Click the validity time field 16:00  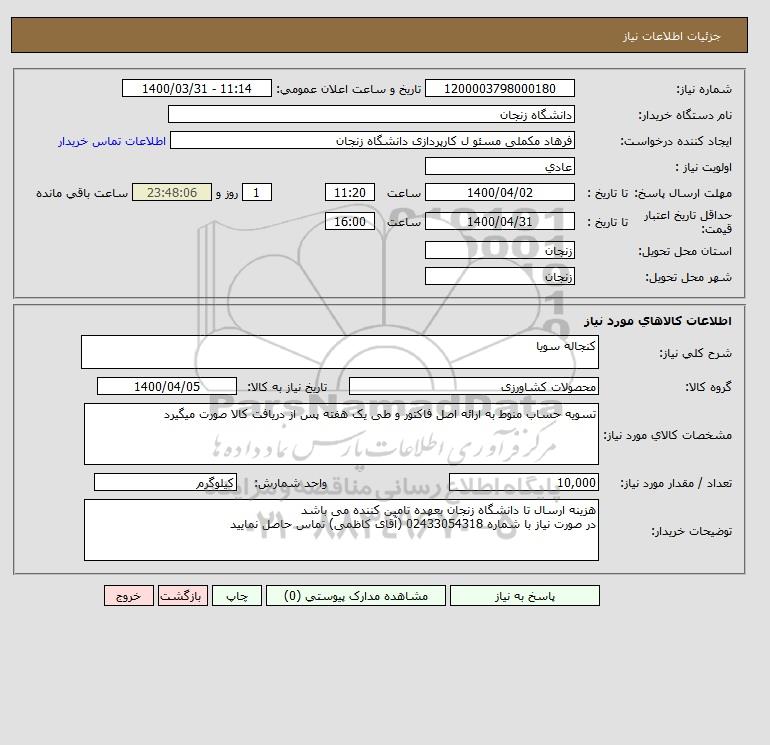[x=350, y=221]
